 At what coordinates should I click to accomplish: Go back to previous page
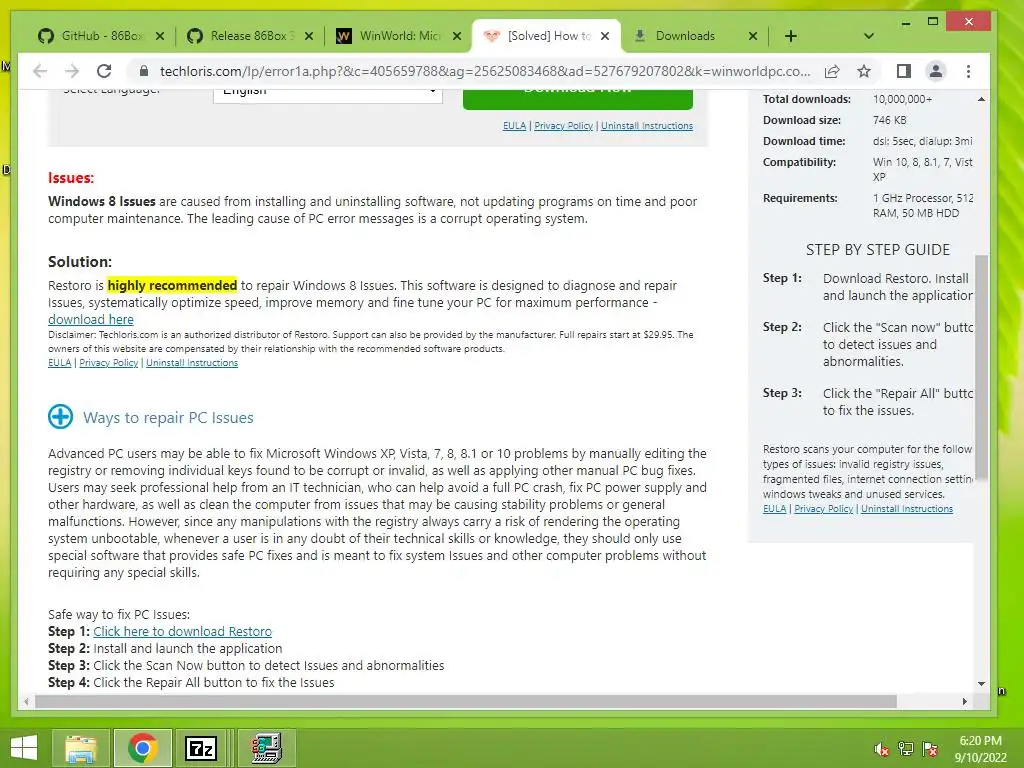[40, 71]
